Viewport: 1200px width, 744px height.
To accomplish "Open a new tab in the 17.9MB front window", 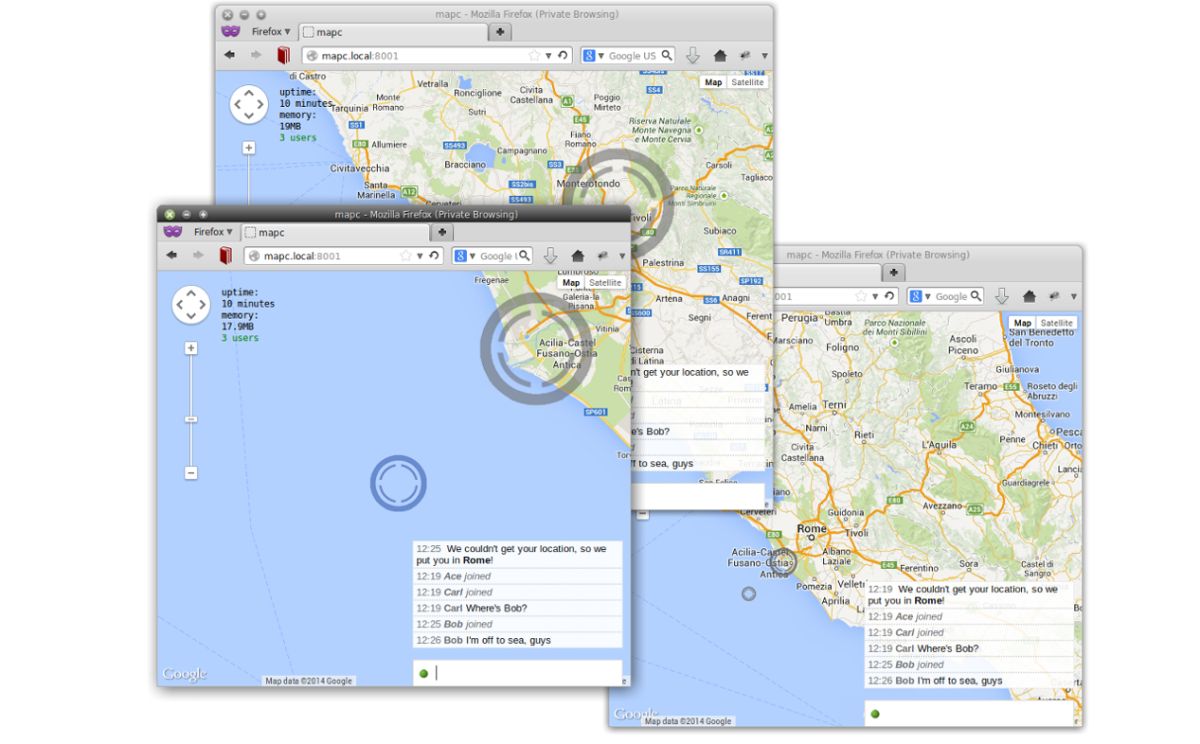I will 441,232.
